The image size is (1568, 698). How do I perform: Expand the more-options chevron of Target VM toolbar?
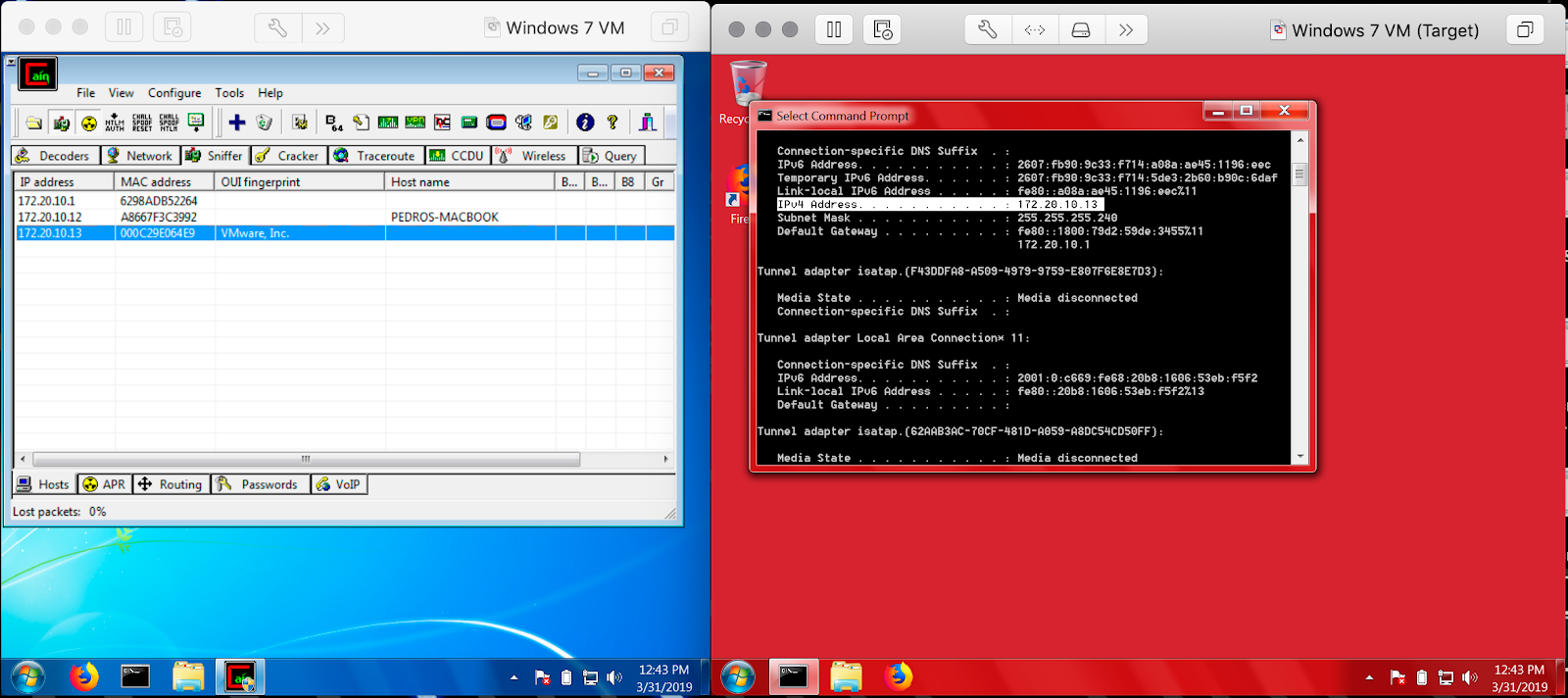pos(1126,29)
